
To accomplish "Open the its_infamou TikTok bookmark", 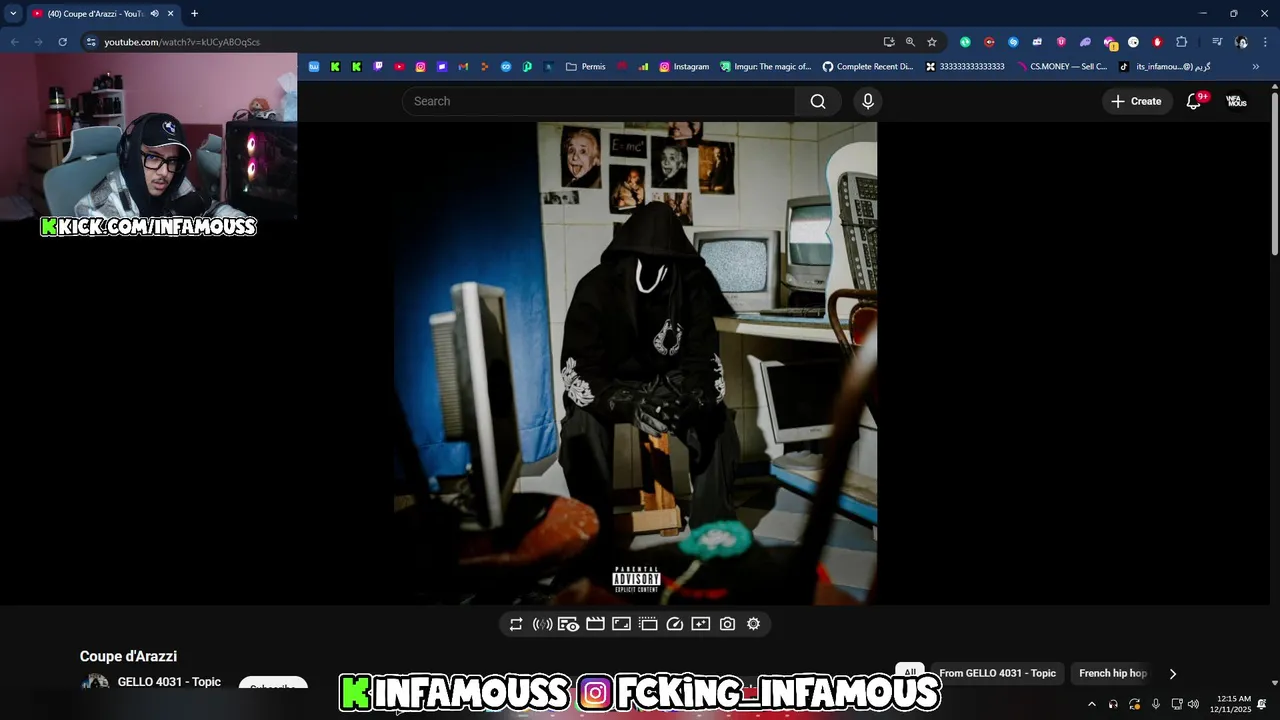I will point(1165,67).
